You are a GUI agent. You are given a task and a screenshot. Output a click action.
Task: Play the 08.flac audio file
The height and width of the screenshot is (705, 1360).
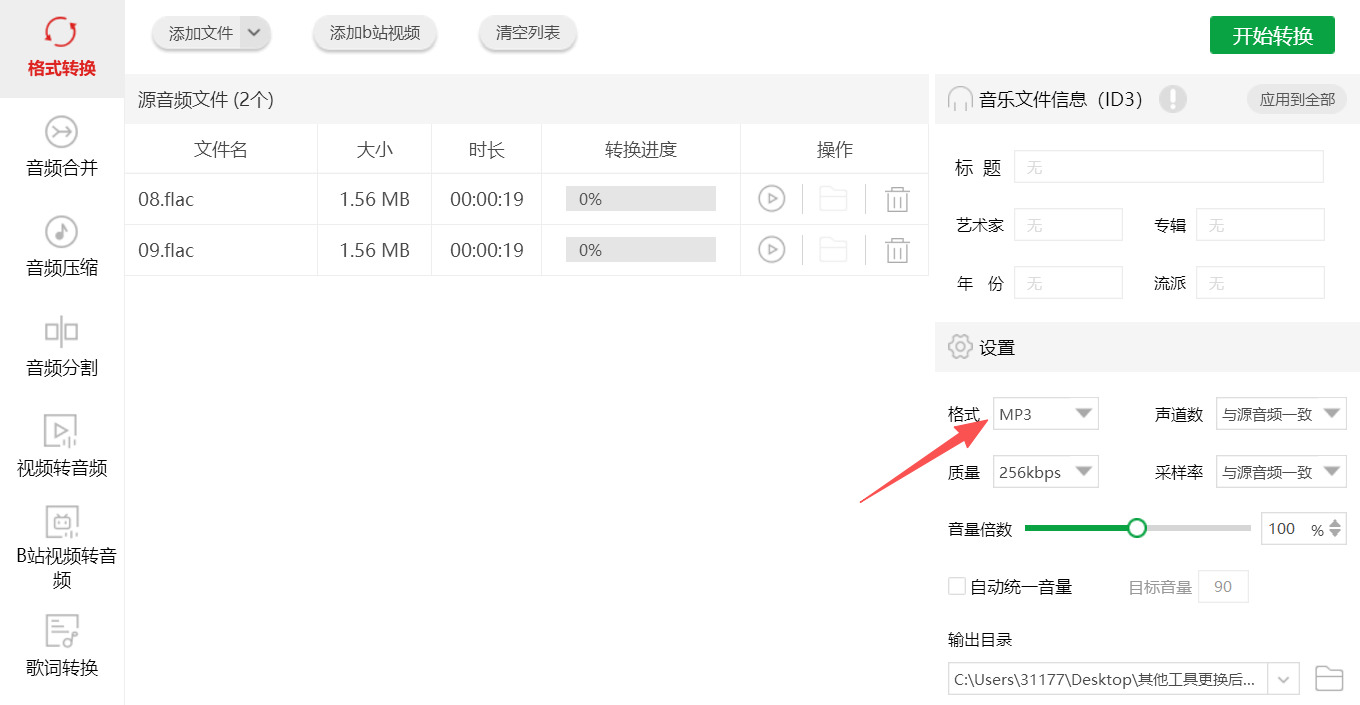point(771,199)
